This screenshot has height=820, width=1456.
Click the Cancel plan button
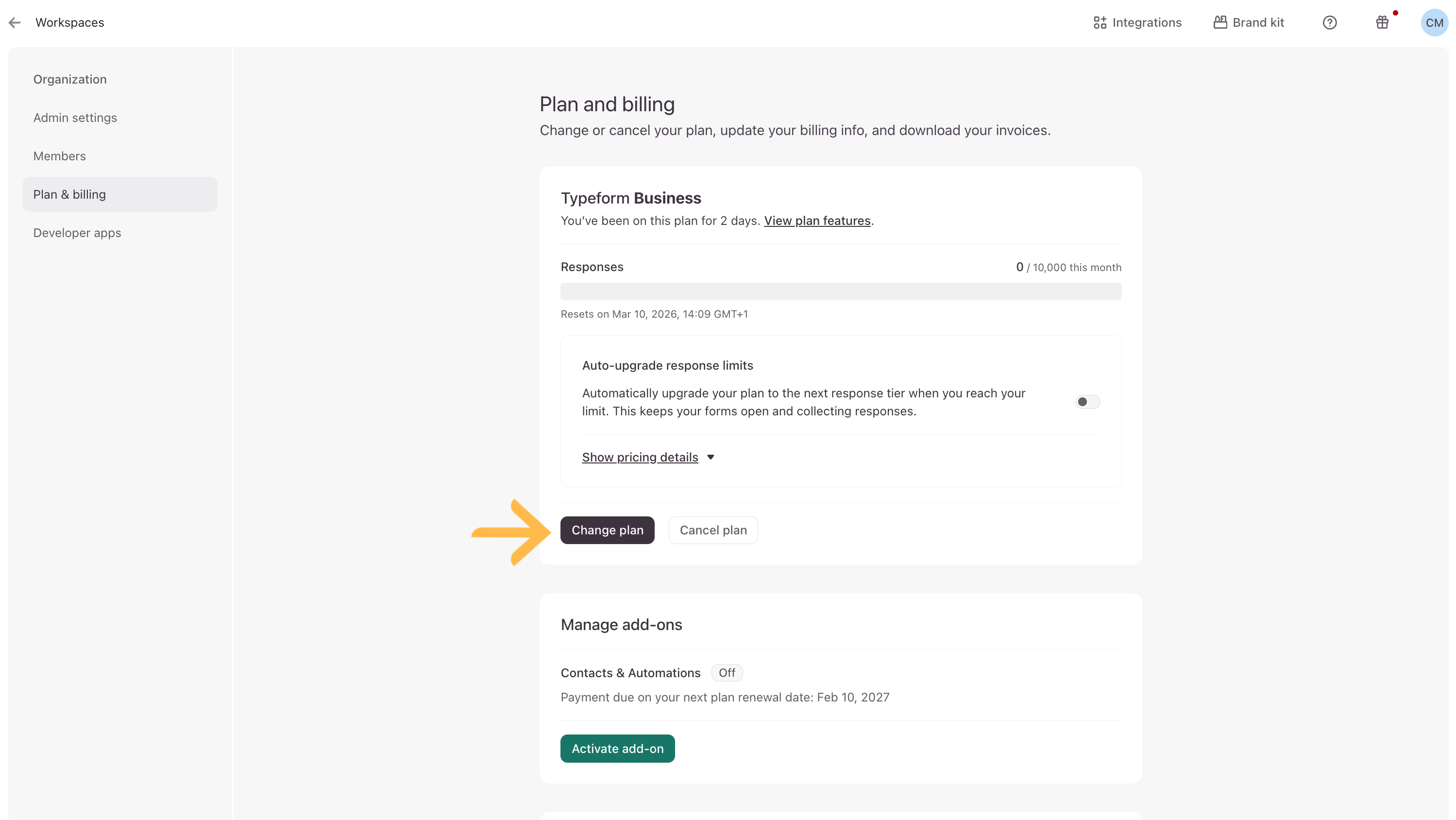(713, 530)
